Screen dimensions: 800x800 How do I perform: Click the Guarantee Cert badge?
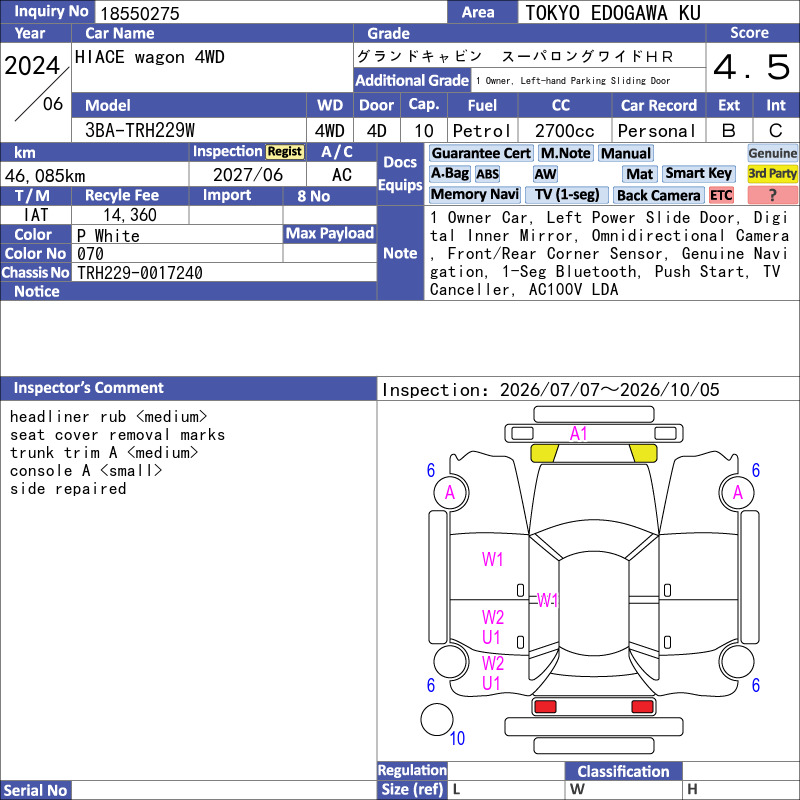tap(481, 153)
